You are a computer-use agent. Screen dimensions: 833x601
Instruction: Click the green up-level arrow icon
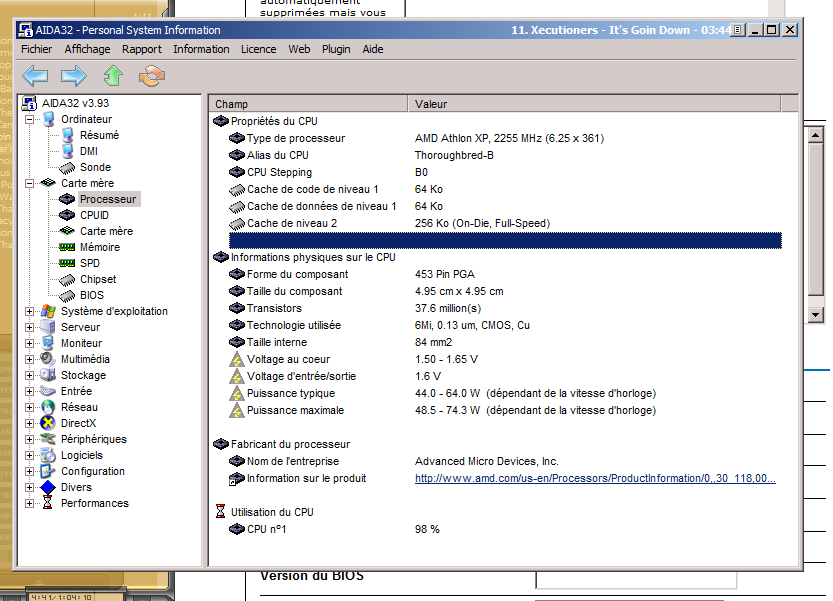(x=113, y=76)
